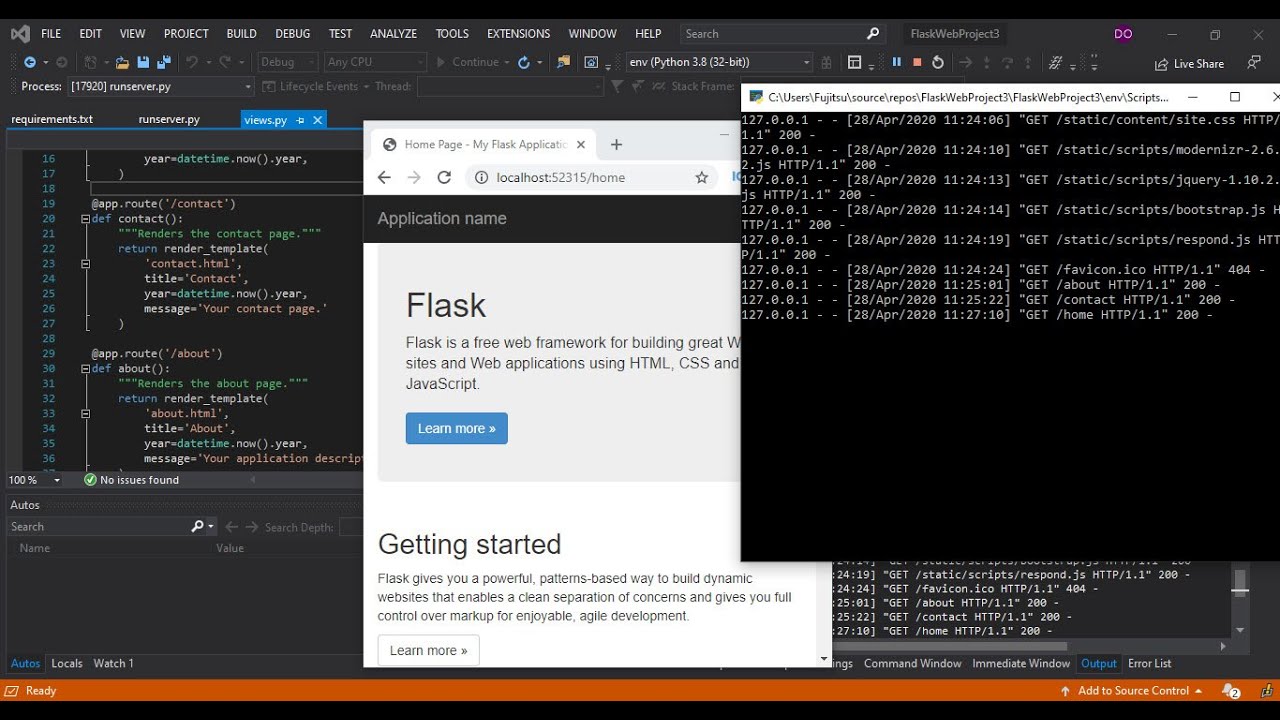Open the Error List tab
The width and height of the screenshot is (1280, 720).
click(1149, 663)
